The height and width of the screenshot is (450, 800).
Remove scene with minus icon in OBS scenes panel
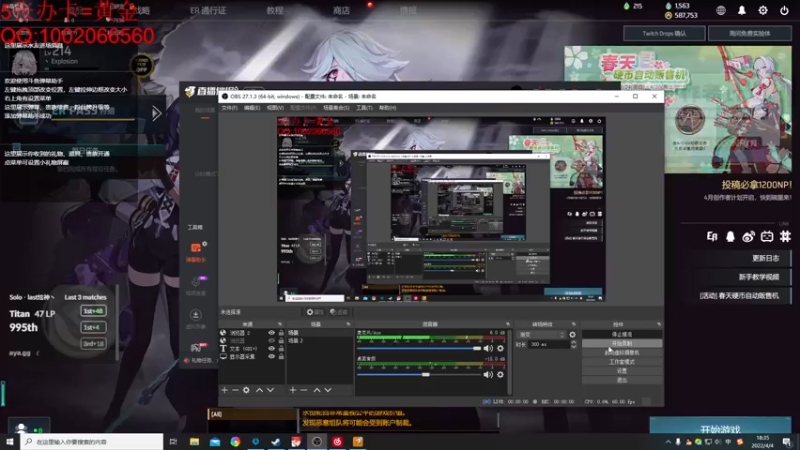click(304, 390)
